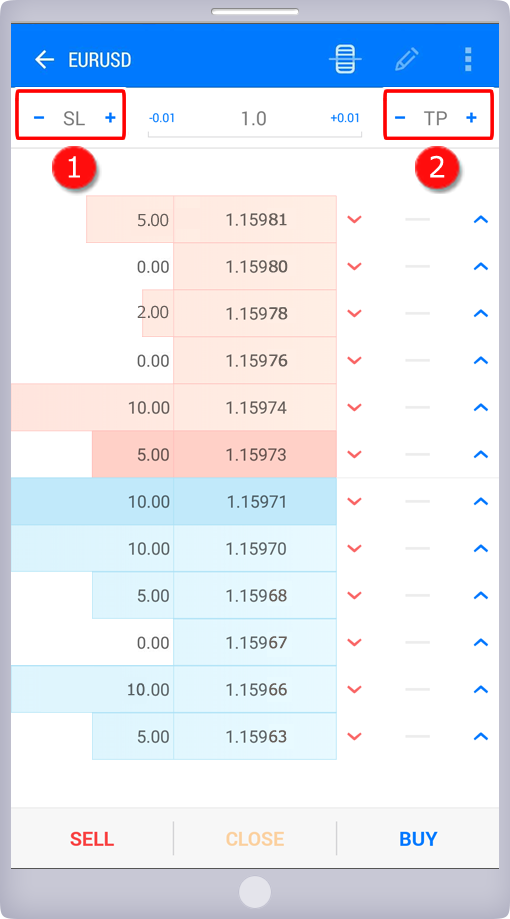Click red down chevron at price 1.15981

[x=355, y=220]
